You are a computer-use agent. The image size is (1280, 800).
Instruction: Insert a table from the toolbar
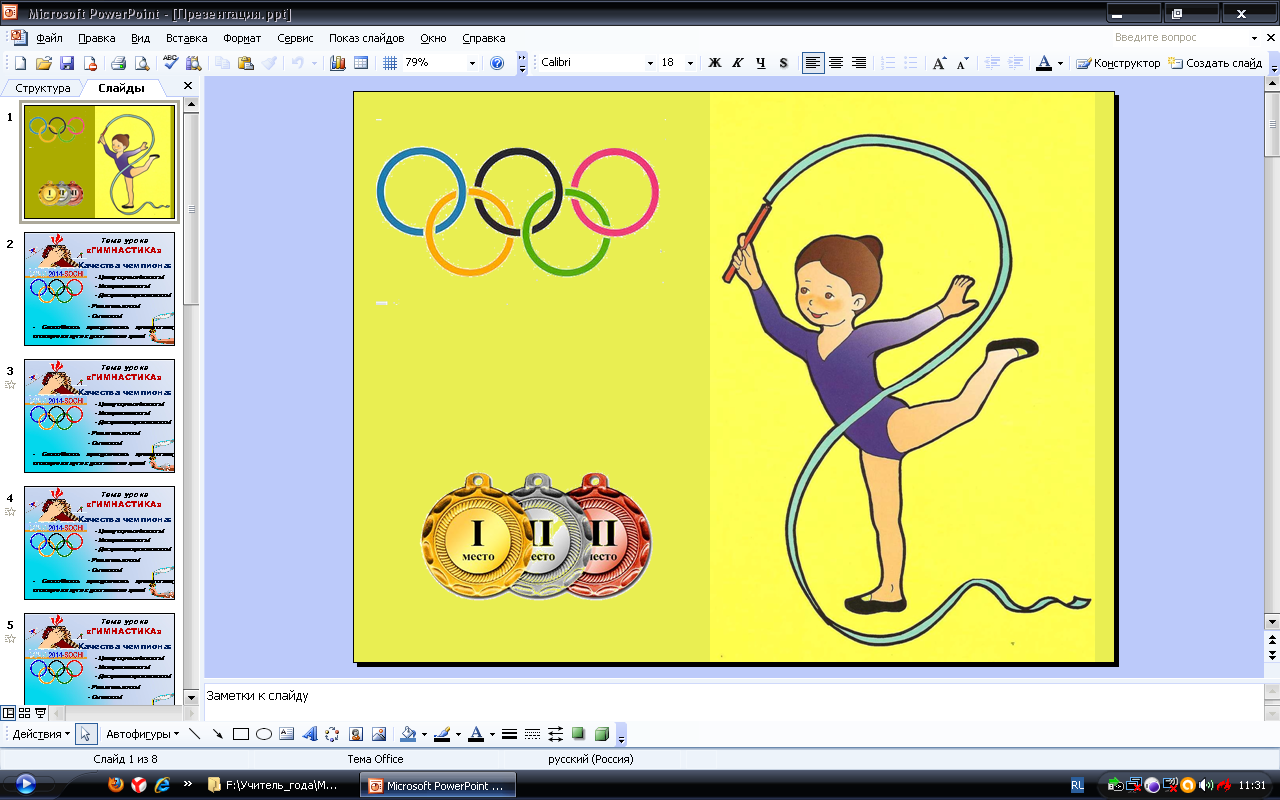(x=361, y=63)
